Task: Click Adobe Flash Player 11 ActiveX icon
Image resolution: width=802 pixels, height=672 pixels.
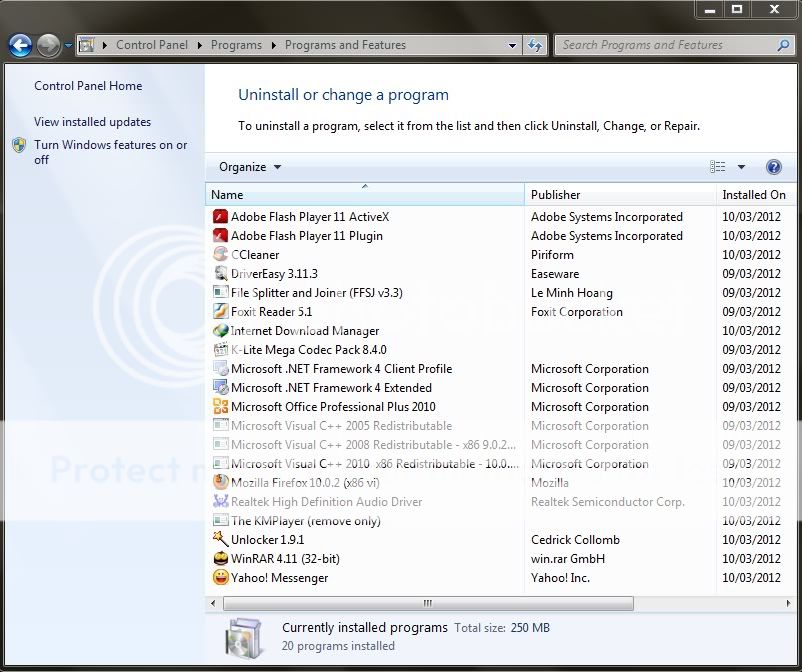Action: (x=220, y=216)
